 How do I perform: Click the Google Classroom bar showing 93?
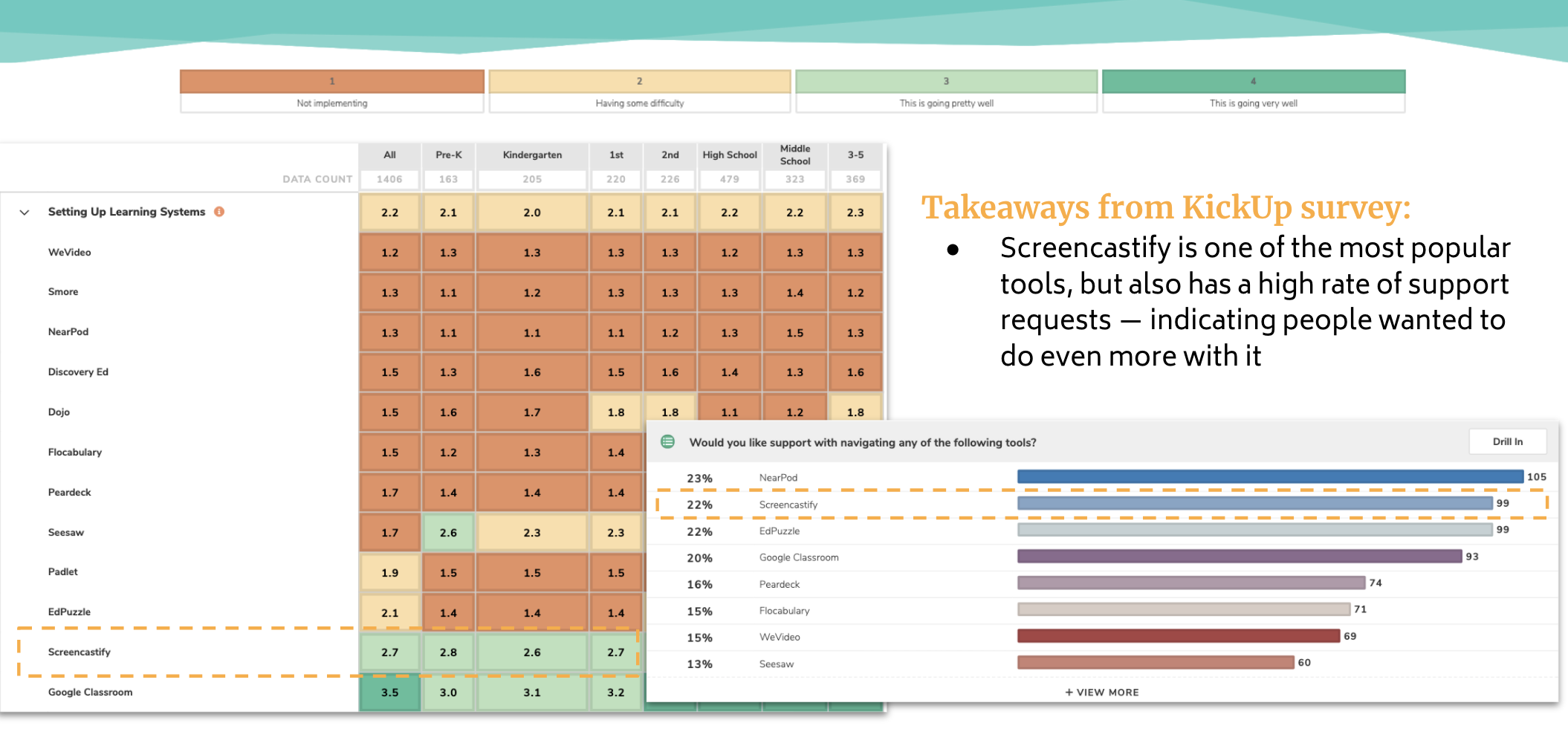click(x=1240, y=557)
